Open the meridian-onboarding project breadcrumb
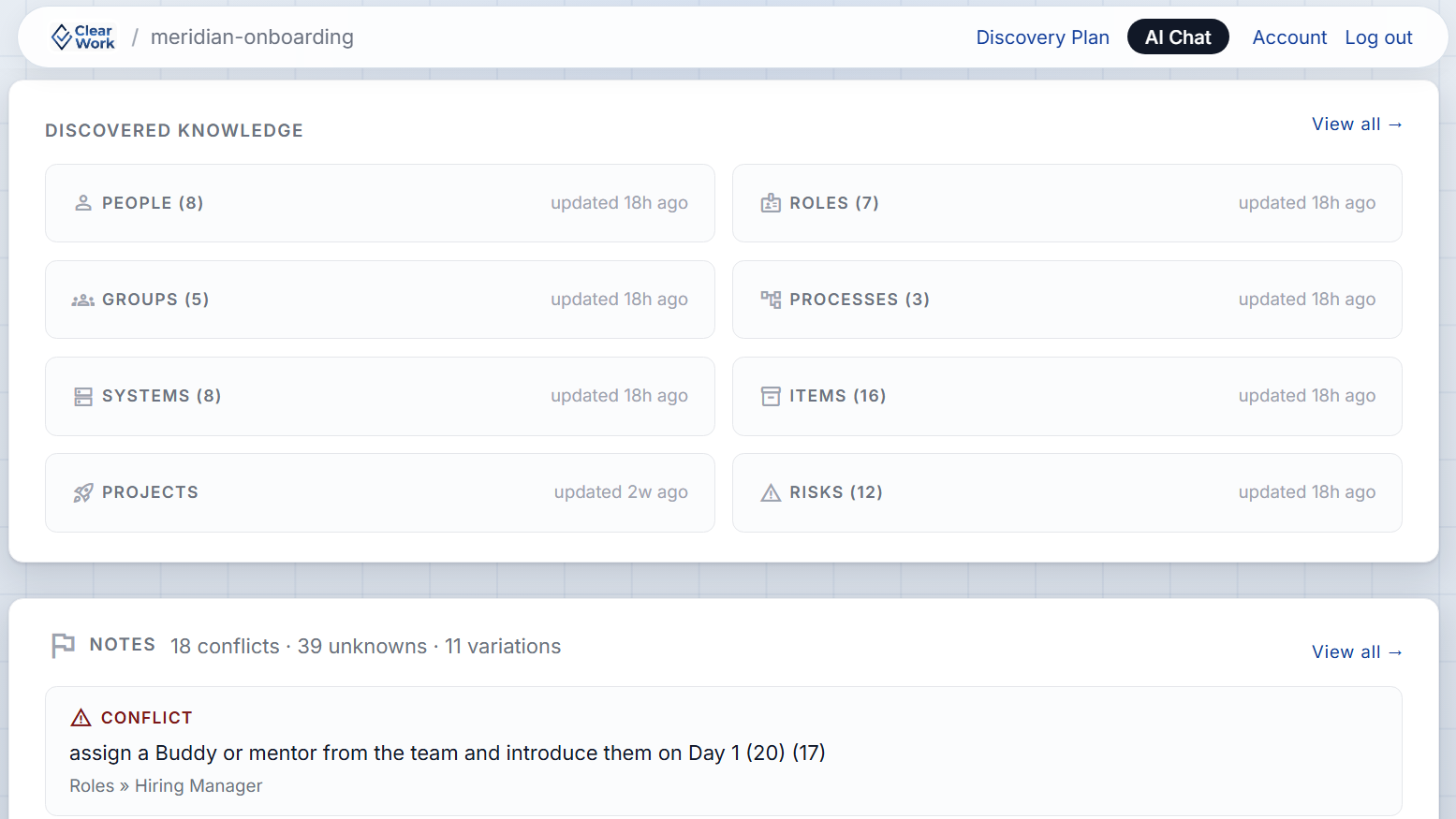This screenshot has width=1456, height=819. 252,37
